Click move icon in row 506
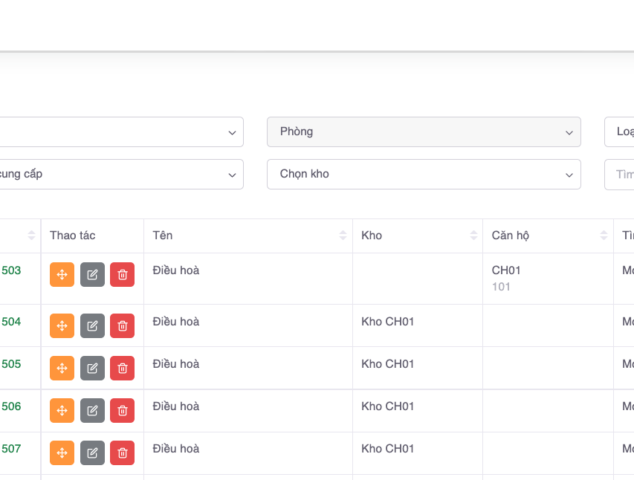 coord(62,411)
